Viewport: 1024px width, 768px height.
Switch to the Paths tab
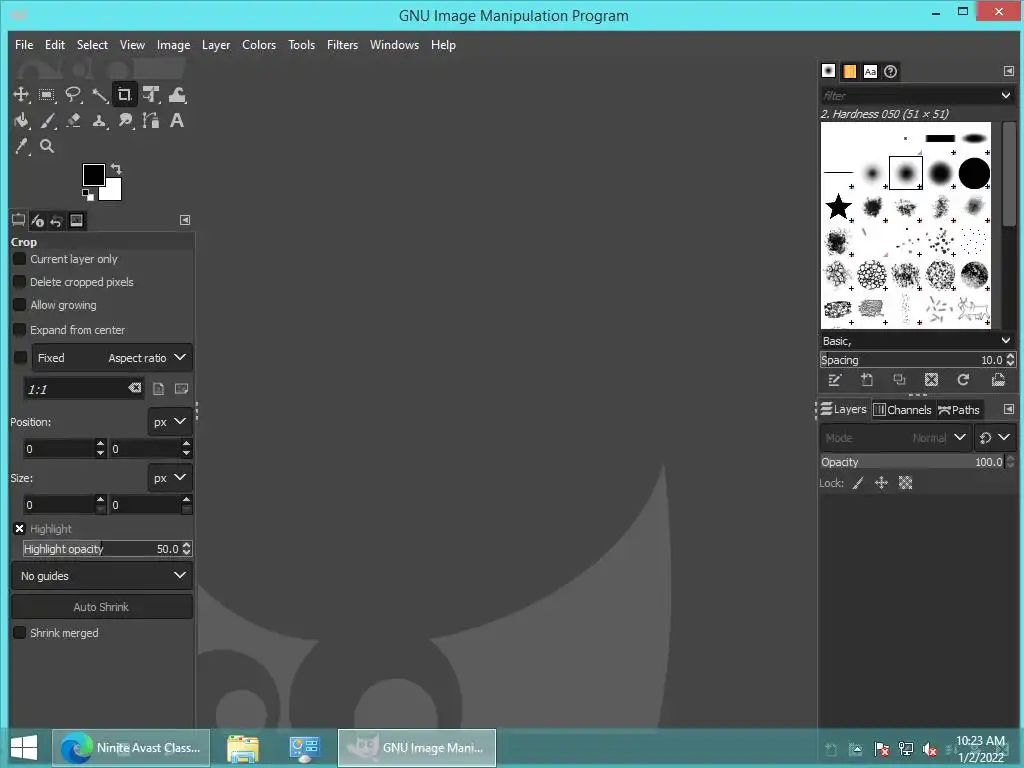coord(959,409)
